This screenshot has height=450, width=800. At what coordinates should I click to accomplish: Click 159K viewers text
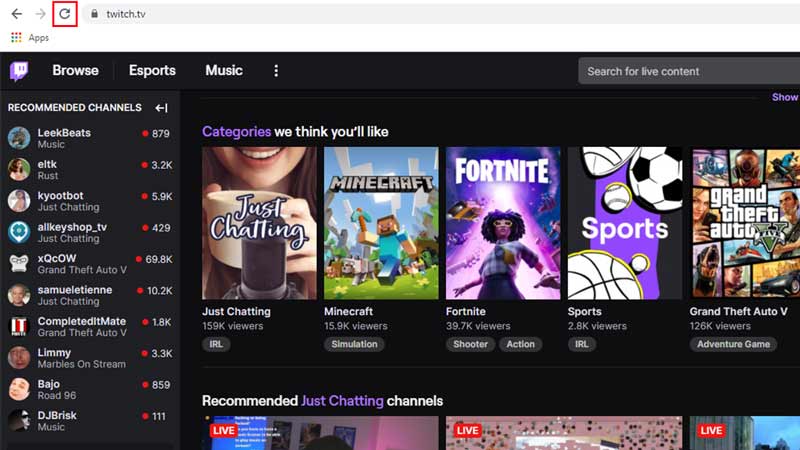[233, 326]
